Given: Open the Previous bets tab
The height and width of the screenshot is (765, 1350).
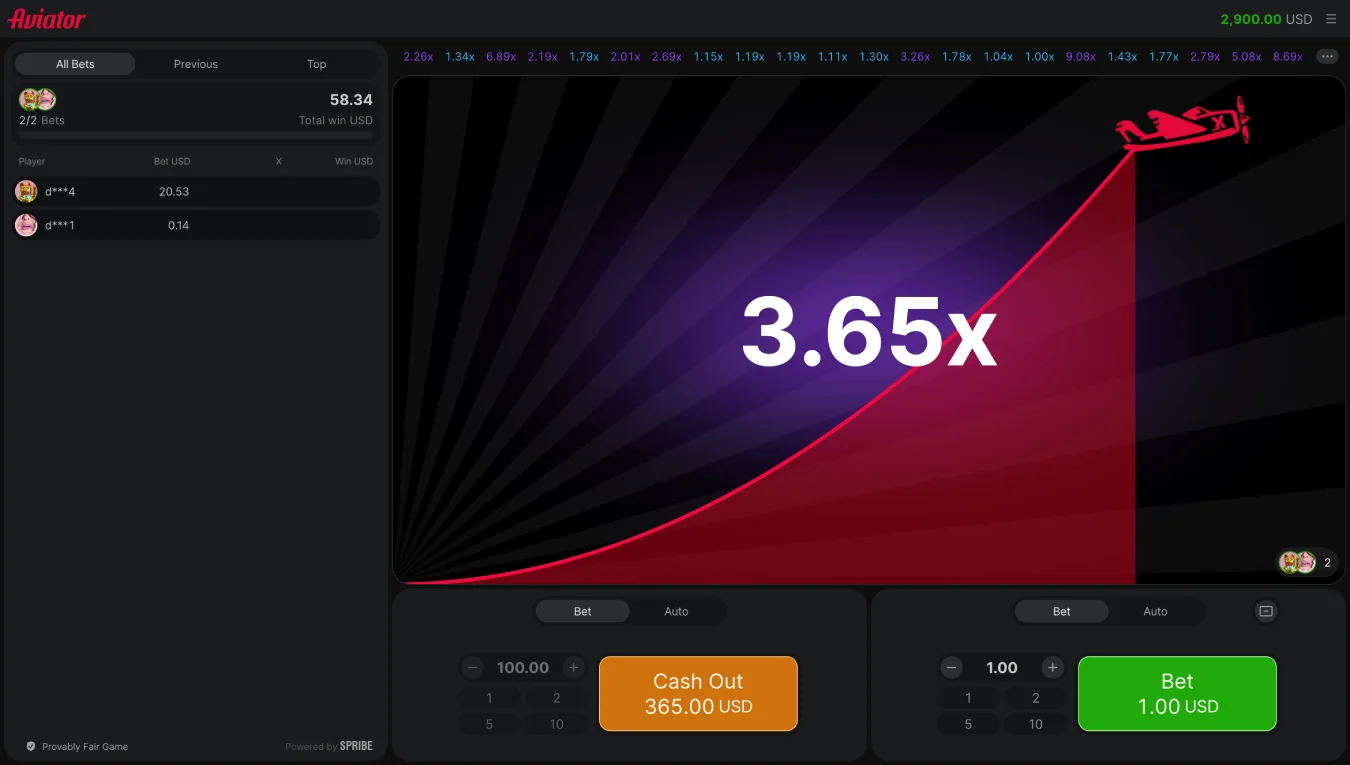Looking at the screenshot, I should click(x=196, y=64).
